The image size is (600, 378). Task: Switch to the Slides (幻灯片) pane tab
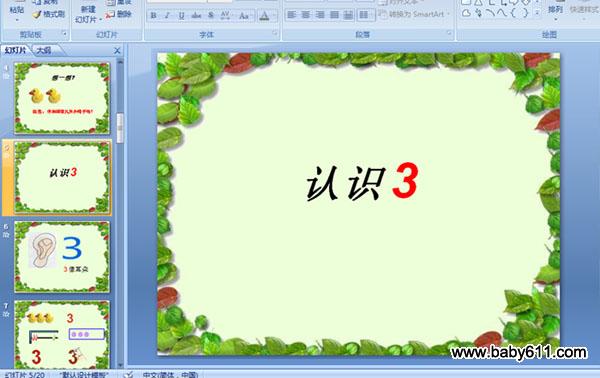tap(16, 50)
